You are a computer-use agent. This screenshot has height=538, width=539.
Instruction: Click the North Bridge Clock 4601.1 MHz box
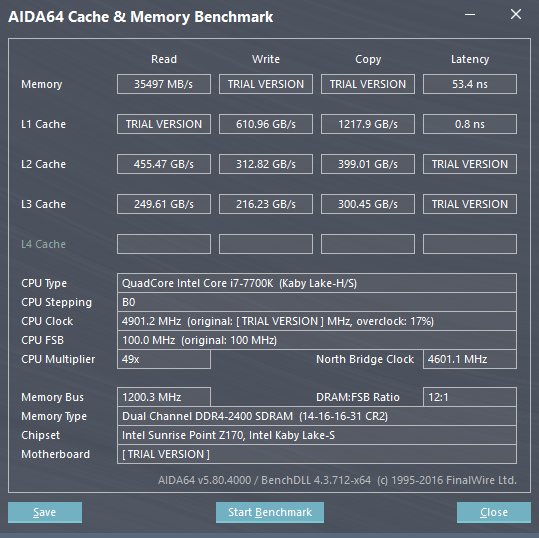(470, 359)
